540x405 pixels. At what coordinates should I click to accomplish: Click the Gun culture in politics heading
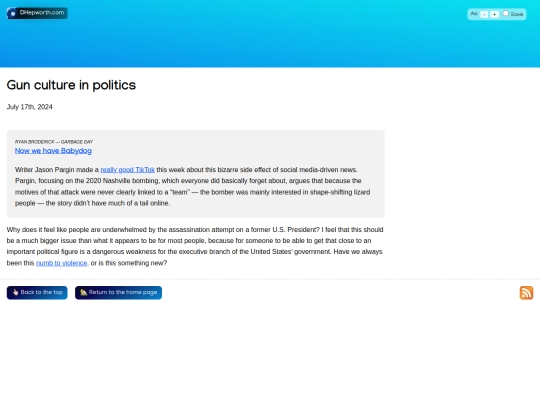[x=71, y=85]
